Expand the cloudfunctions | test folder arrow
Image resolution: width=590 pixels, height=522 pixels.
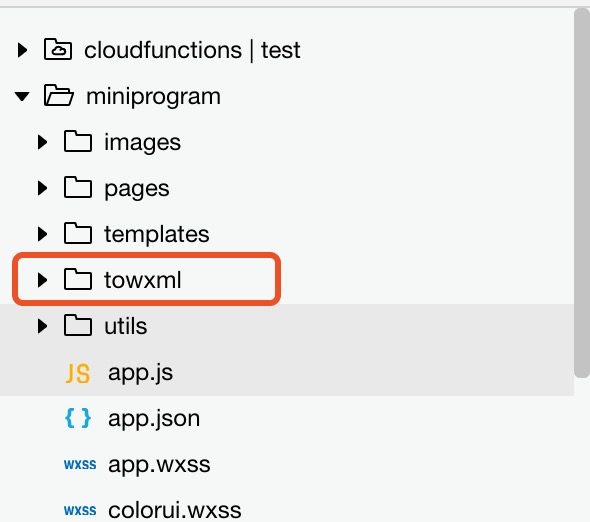[x=23, y=50]
